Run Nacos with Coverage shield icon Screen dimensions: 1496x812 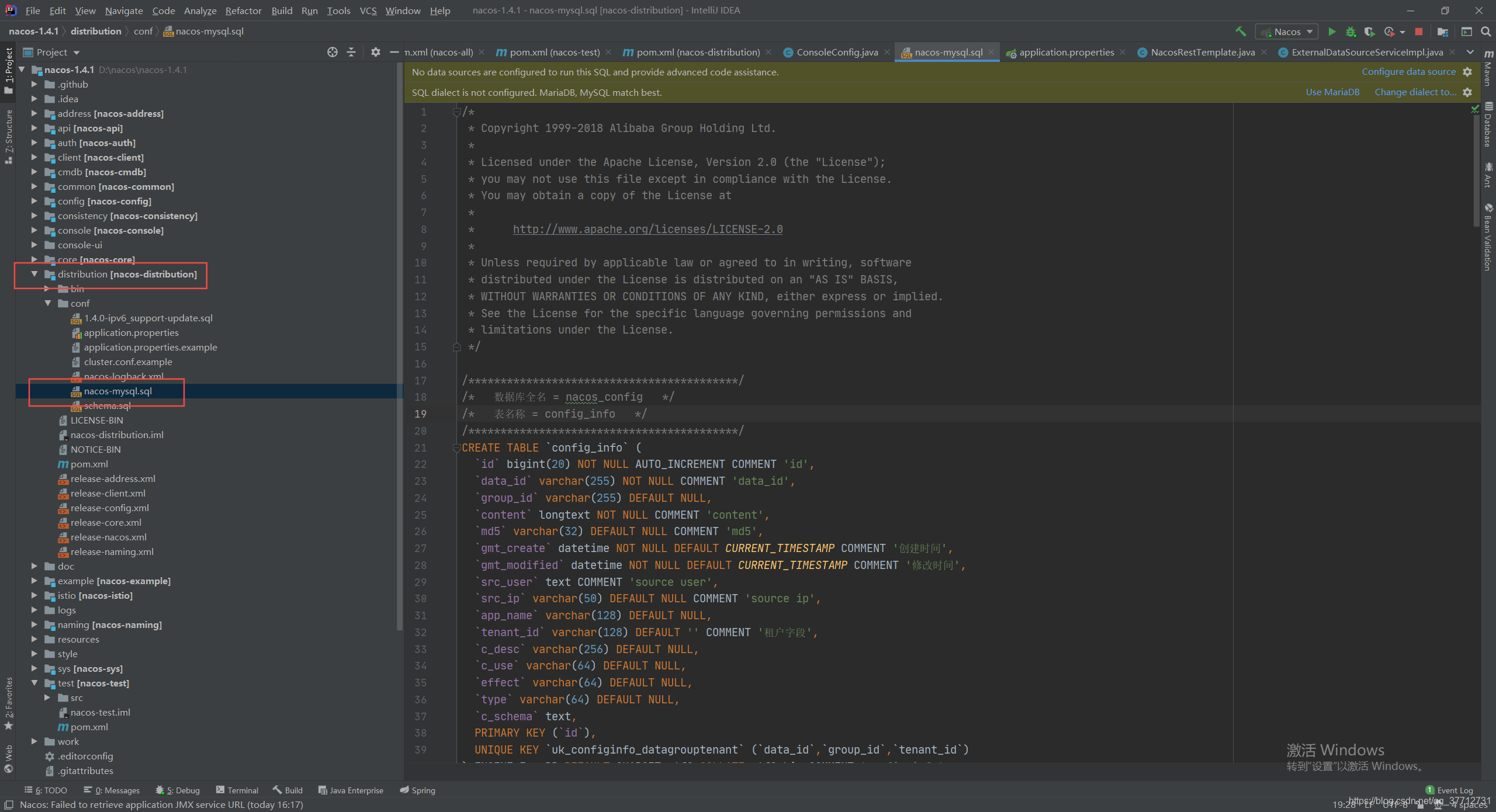click(x=1369, y=32)
